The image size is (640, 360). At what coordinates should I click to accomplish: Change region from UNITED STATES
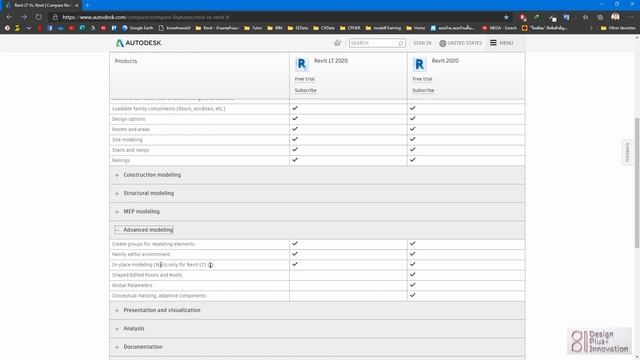pyautogui.click(x=460, y=43)
